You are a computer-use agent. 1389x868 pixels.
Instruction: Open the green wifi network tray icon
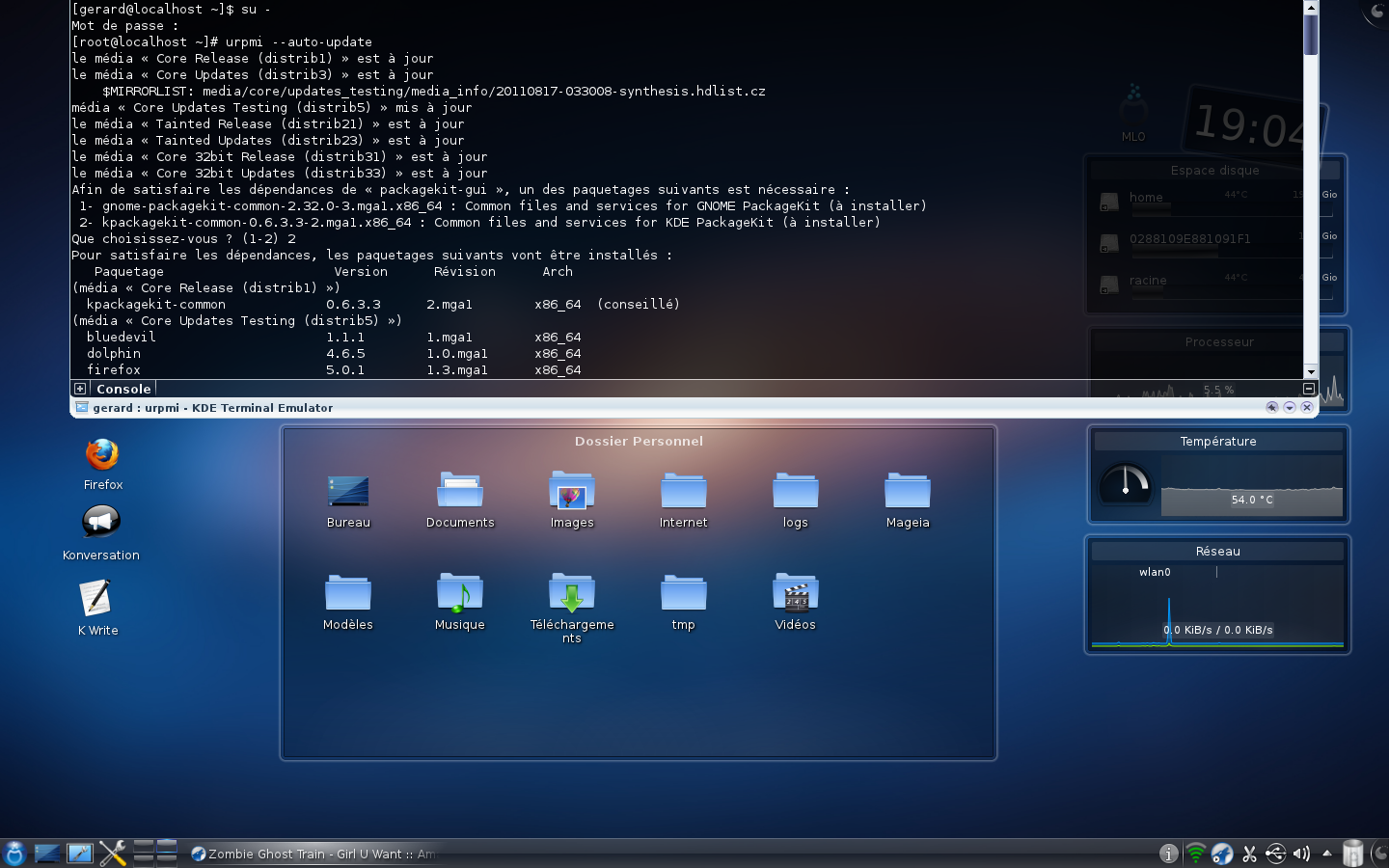1195,854
